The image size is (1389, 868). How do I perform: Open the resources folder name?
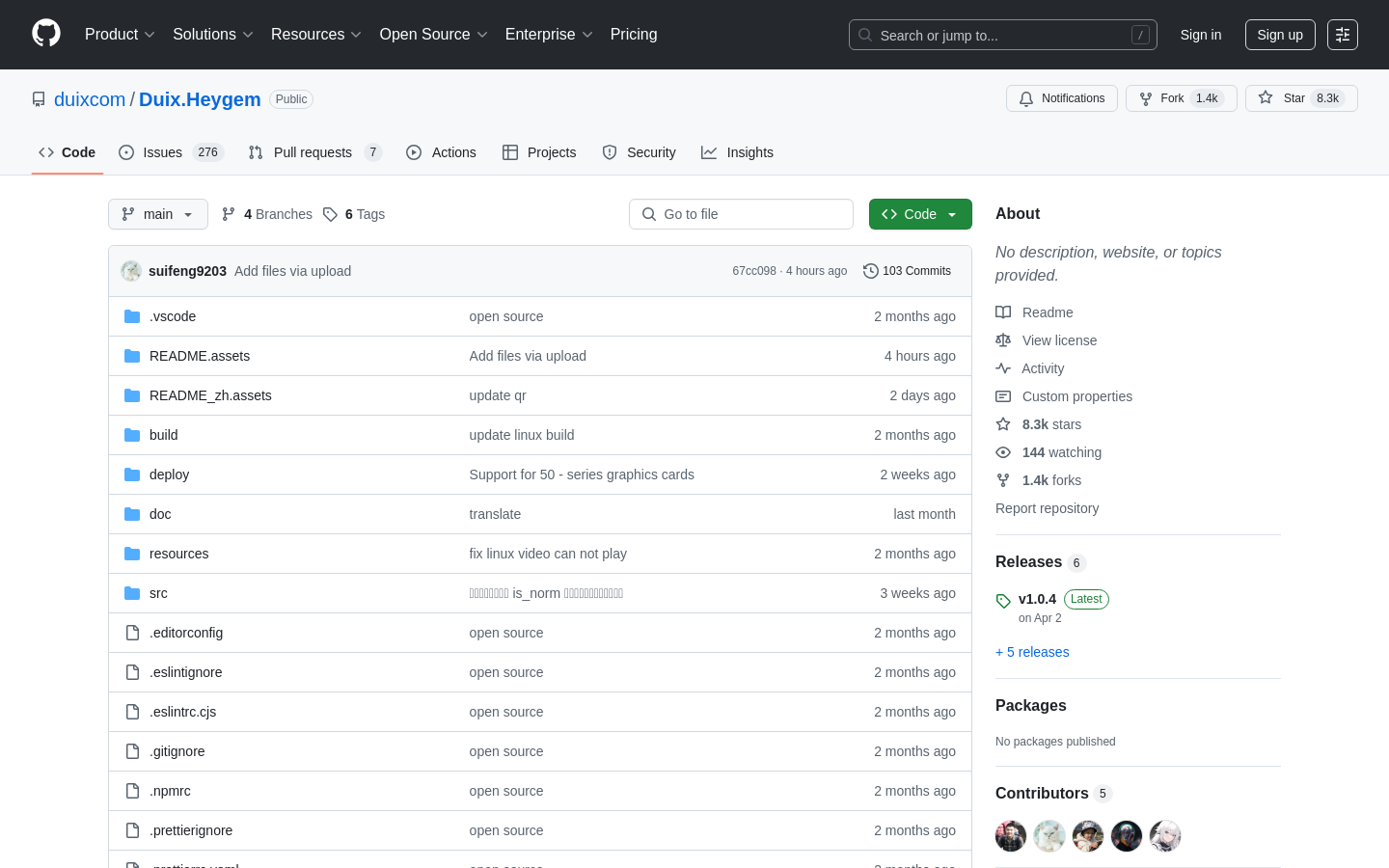[x=178, y=554]
